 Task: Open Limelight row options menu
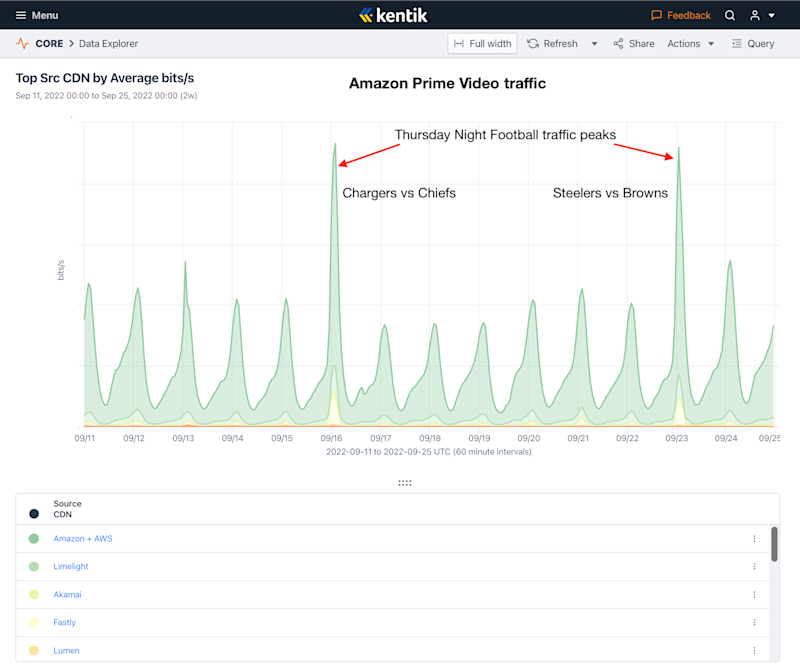coord(755,566)
